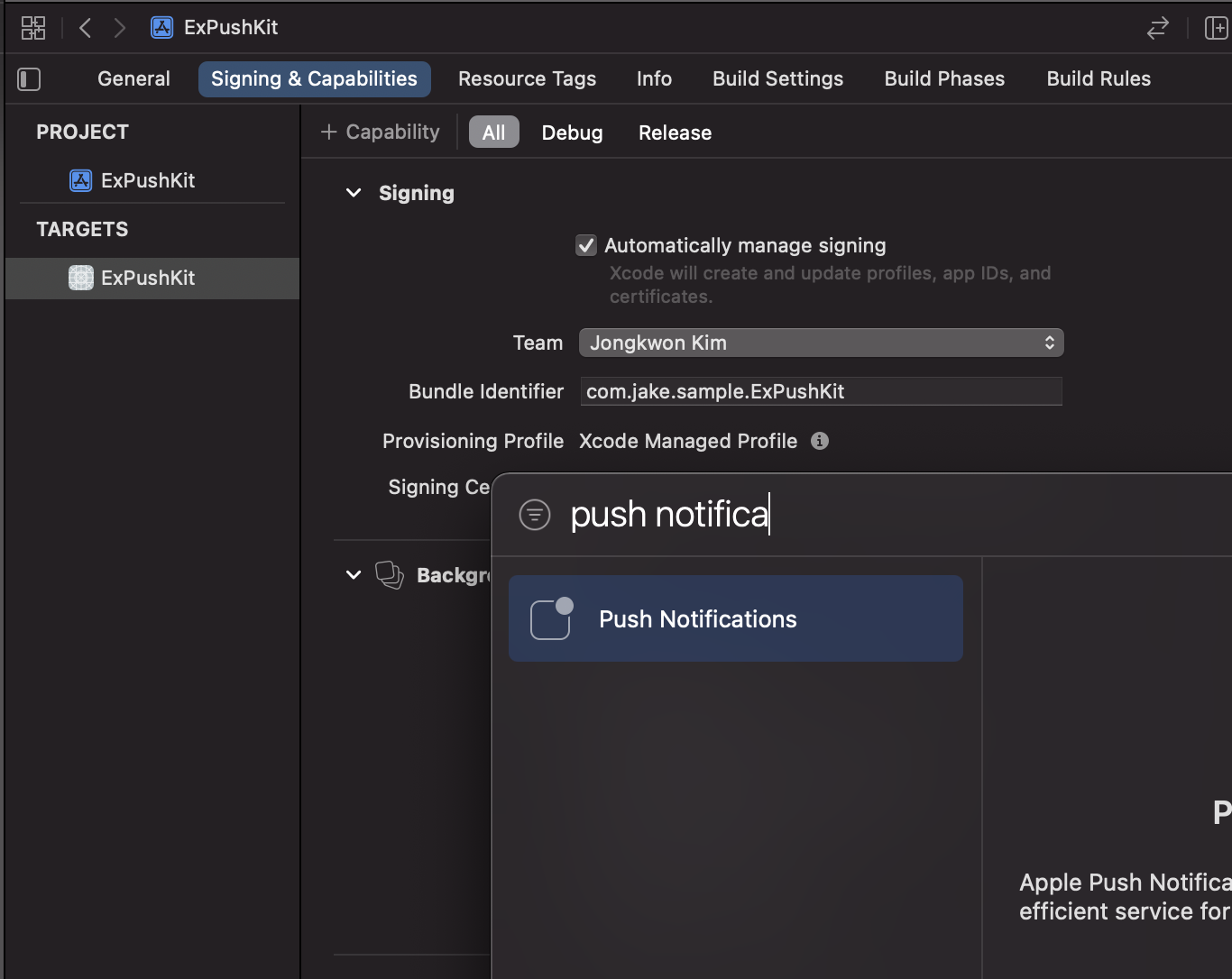1232x979 pixels.
Task: Select ExPushKit under TARGETS
Action: coord(152,278)
